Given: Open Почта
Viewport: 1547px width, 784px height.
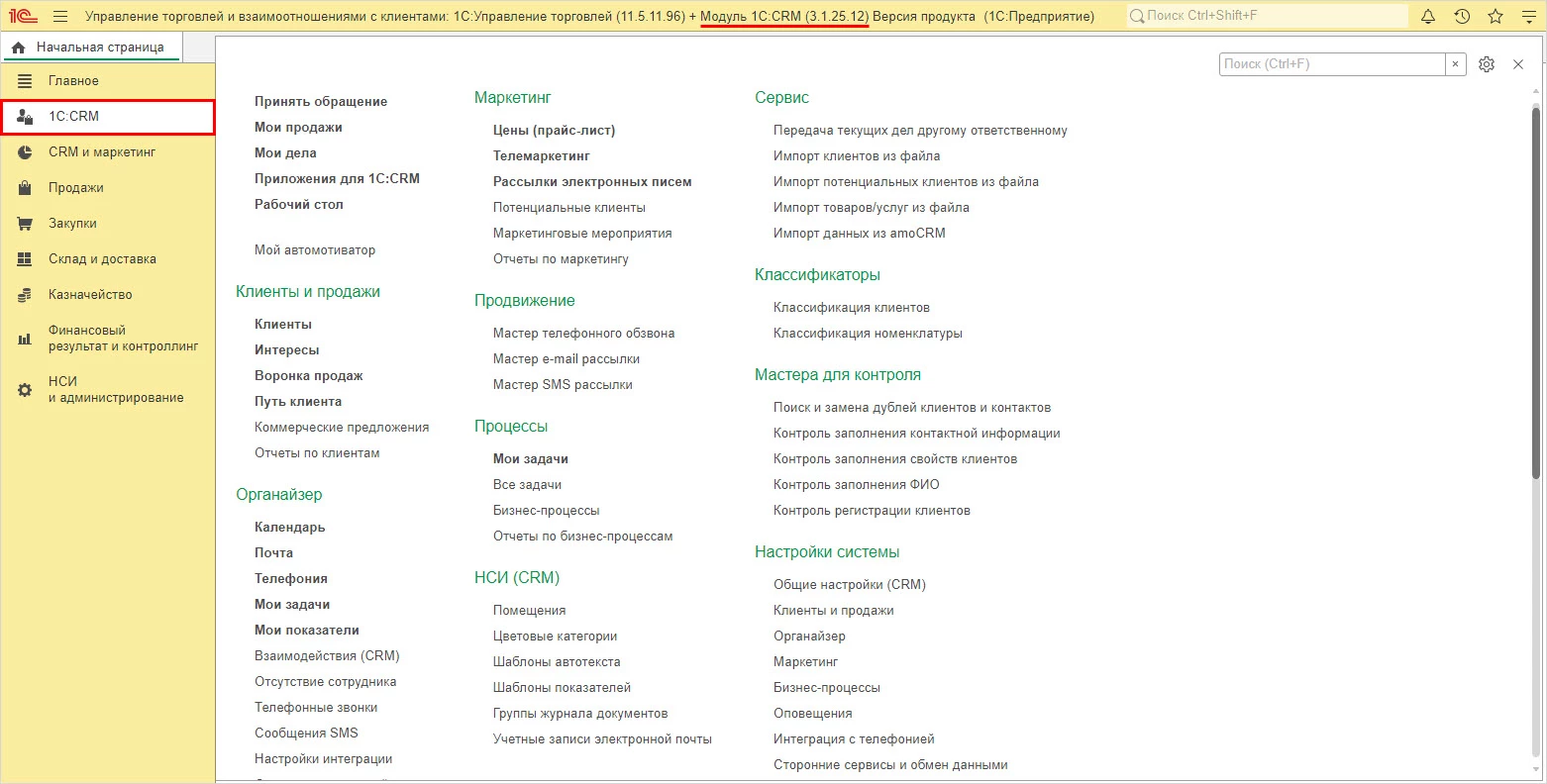Looking at the screenshot, I should click(273, 553).
